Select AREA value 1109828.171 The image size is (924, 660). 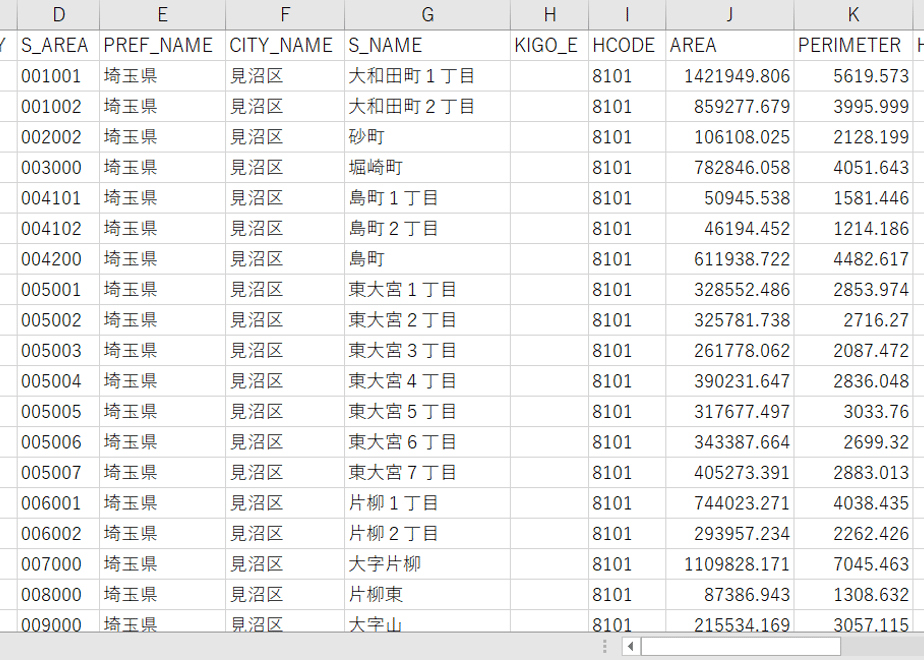(730, 564)
